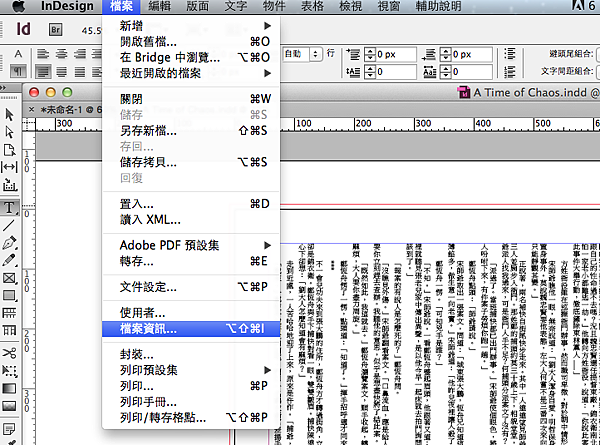600x445 pixels.
Task: Choose 在 Bridge 中瀏覽... menu item
Action: pos(191,57)
